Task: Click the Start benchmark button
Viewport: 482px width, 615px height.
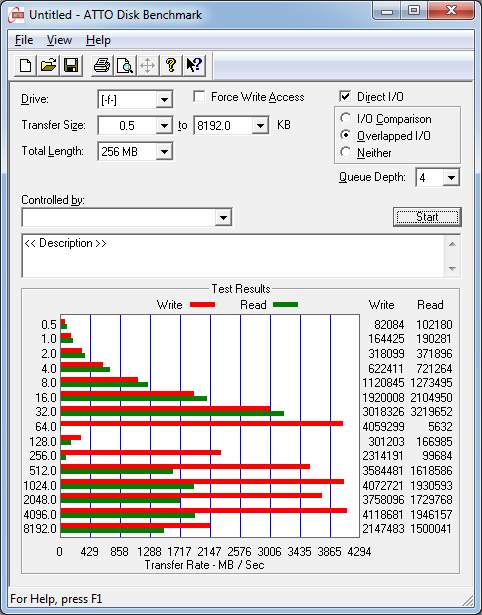Action: 427,217
